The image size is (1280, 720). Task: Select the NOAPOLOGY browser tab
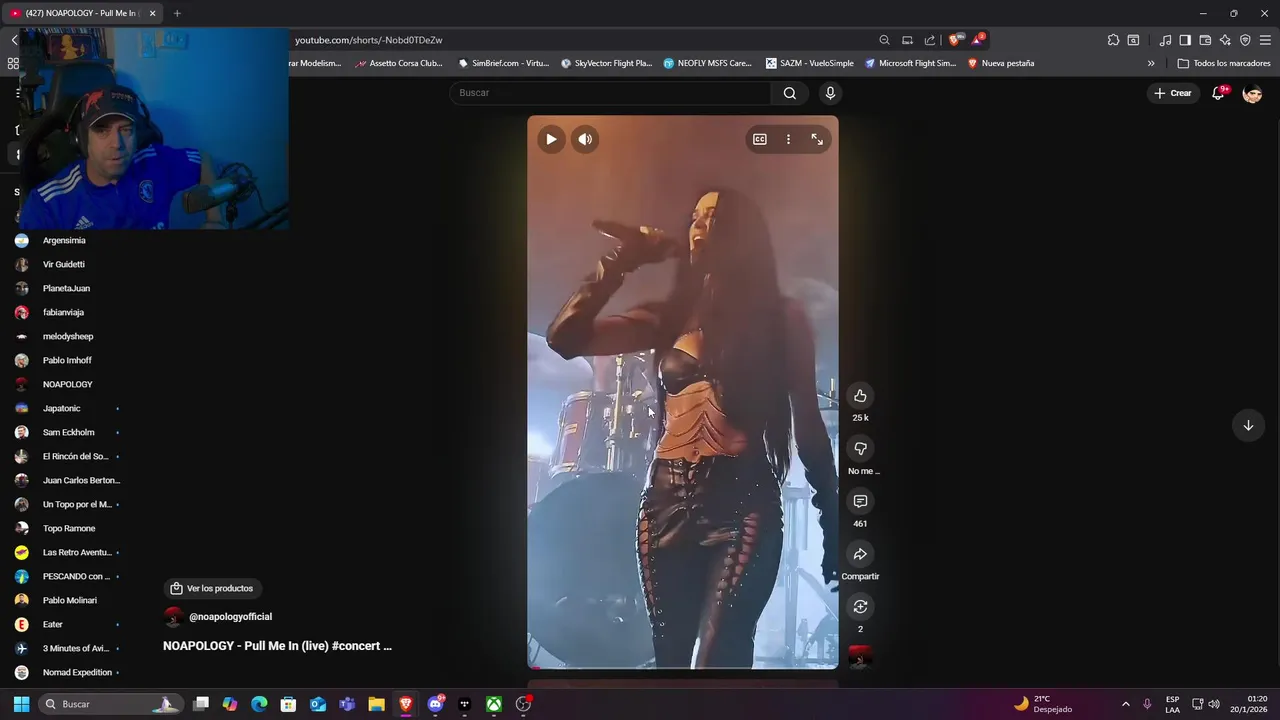(83, 13)
